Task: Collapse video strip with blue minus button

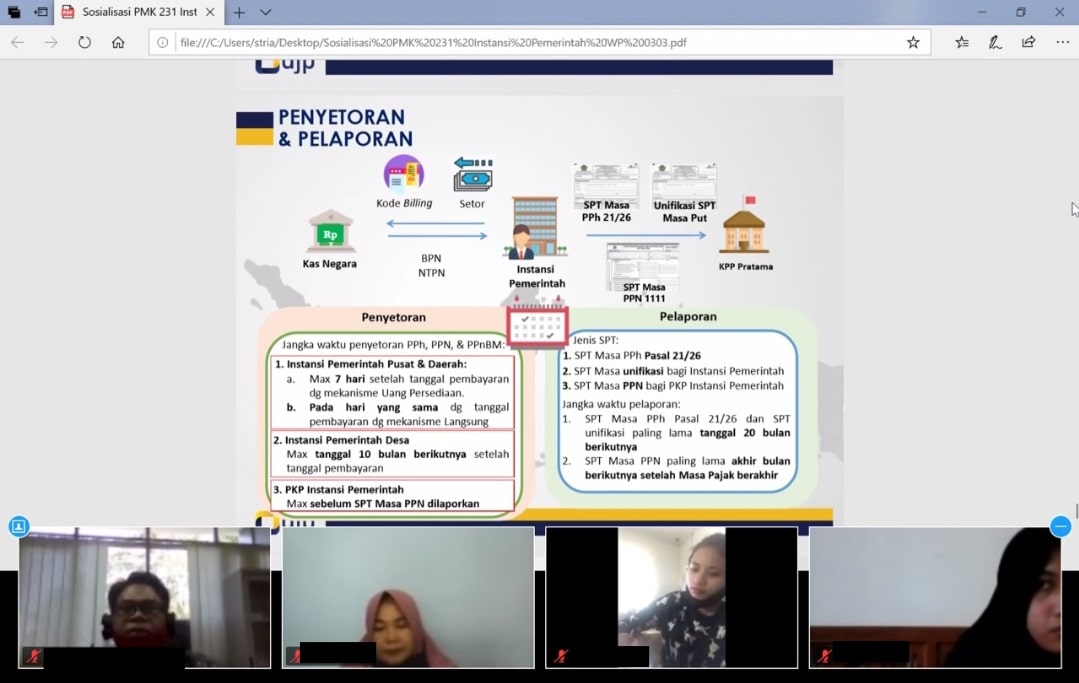Action: [1061, 526]
